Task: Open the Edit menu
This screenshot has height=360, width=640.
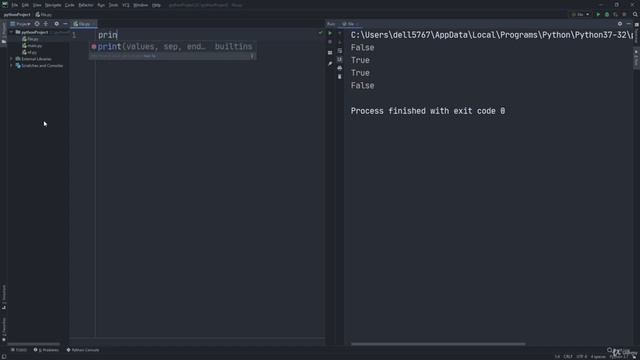Action: [x=25, y=5]
